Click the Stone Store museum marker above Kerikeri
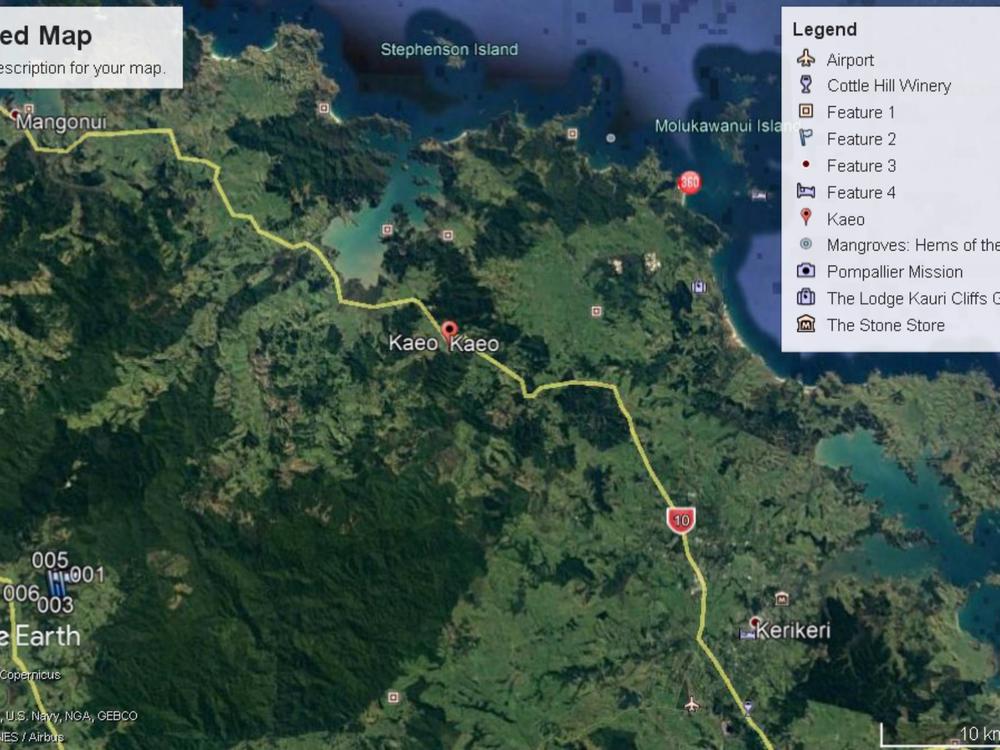The image size is (1000, 750). click(x=782, y=599)
